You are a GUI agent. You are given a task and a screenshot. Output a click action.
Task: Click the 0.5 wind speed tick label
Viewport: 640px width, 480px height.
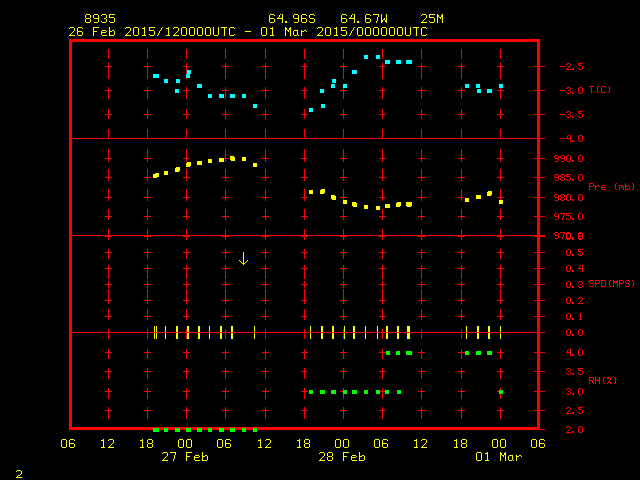coord(575,253)
